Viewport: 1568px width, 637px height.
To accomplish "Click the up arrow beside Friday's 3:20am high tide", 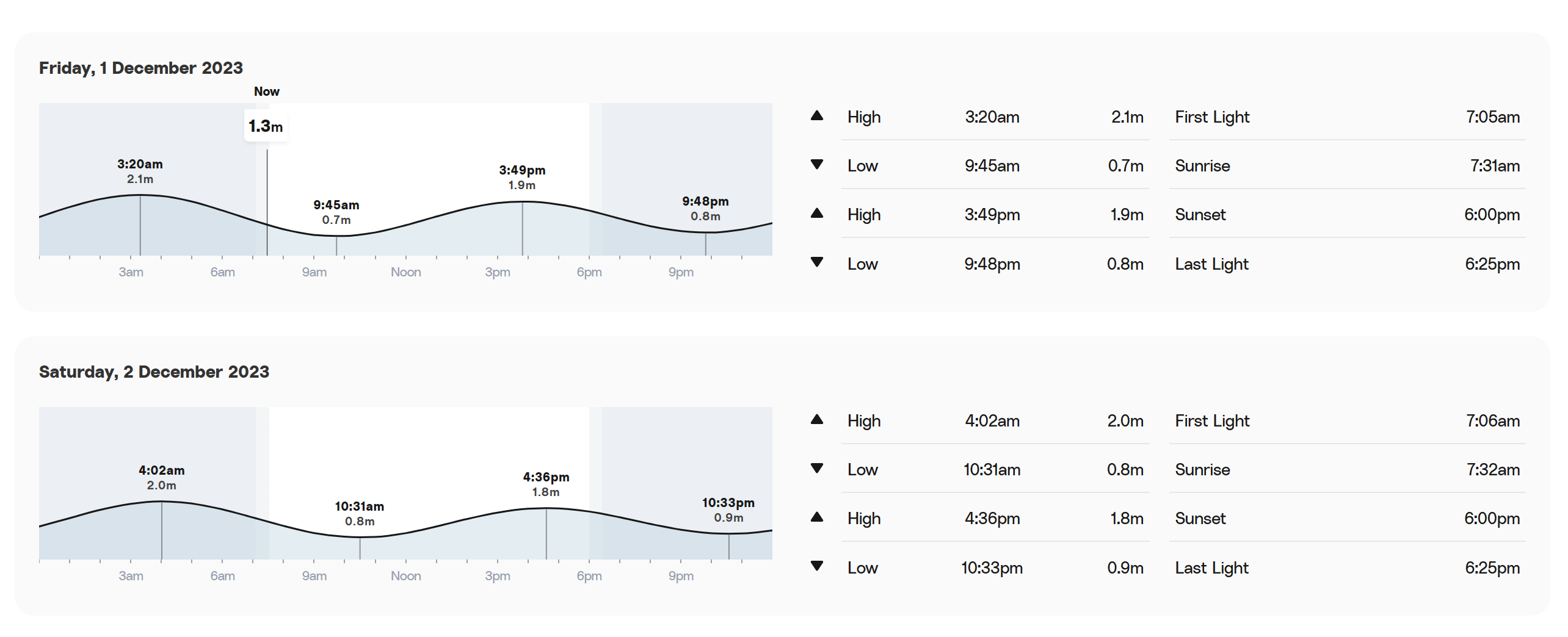I will tap(817, 116).
